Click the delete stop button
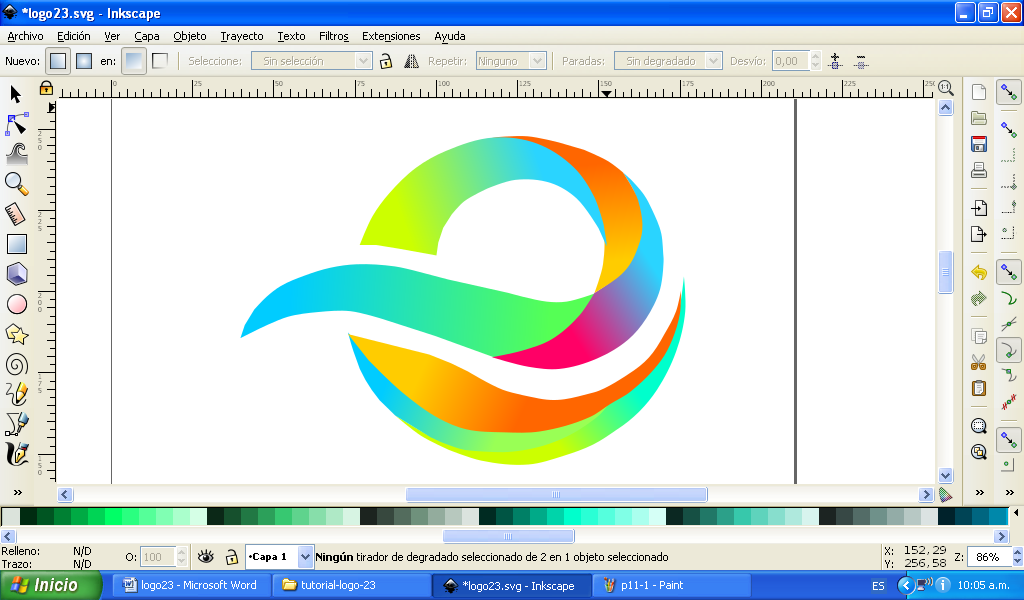 (x=861, y=61)
